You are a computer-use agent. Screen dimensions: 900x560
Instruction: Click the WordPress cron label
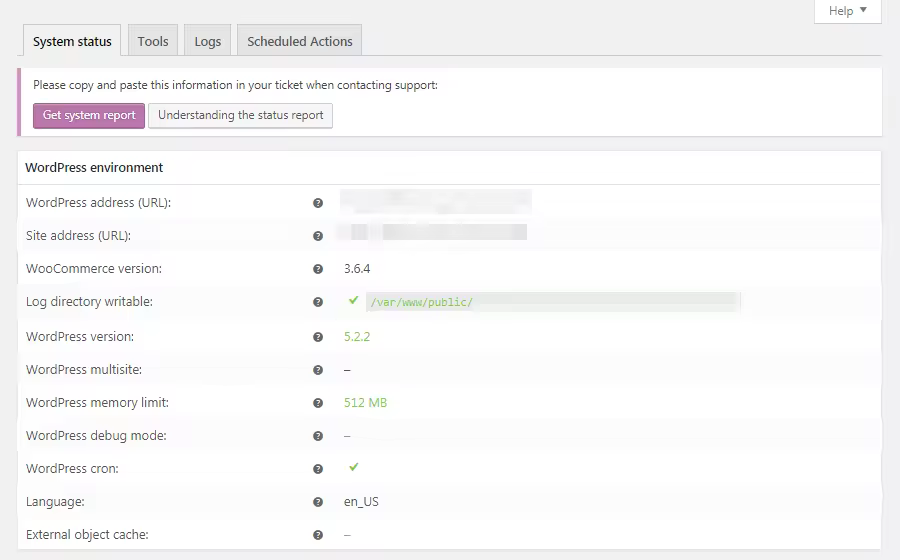(72, 469)
